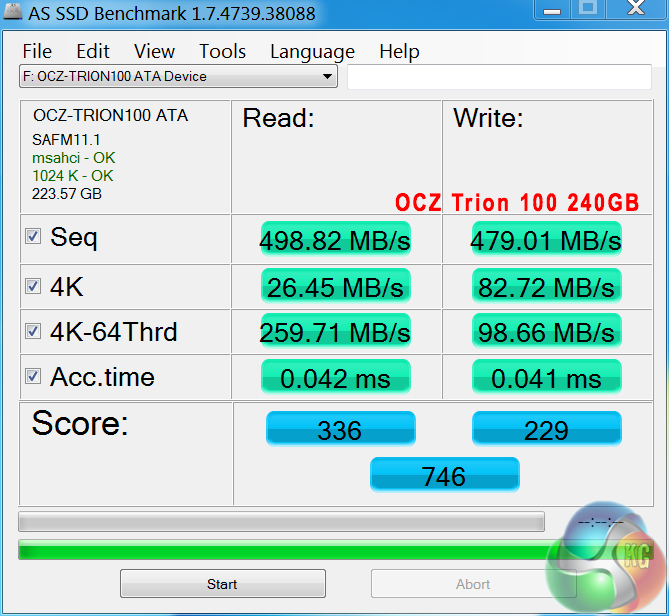Image resolution: width=669 pixels, height=616 pixels.
Task: Click the Start button
Action: 223,584
